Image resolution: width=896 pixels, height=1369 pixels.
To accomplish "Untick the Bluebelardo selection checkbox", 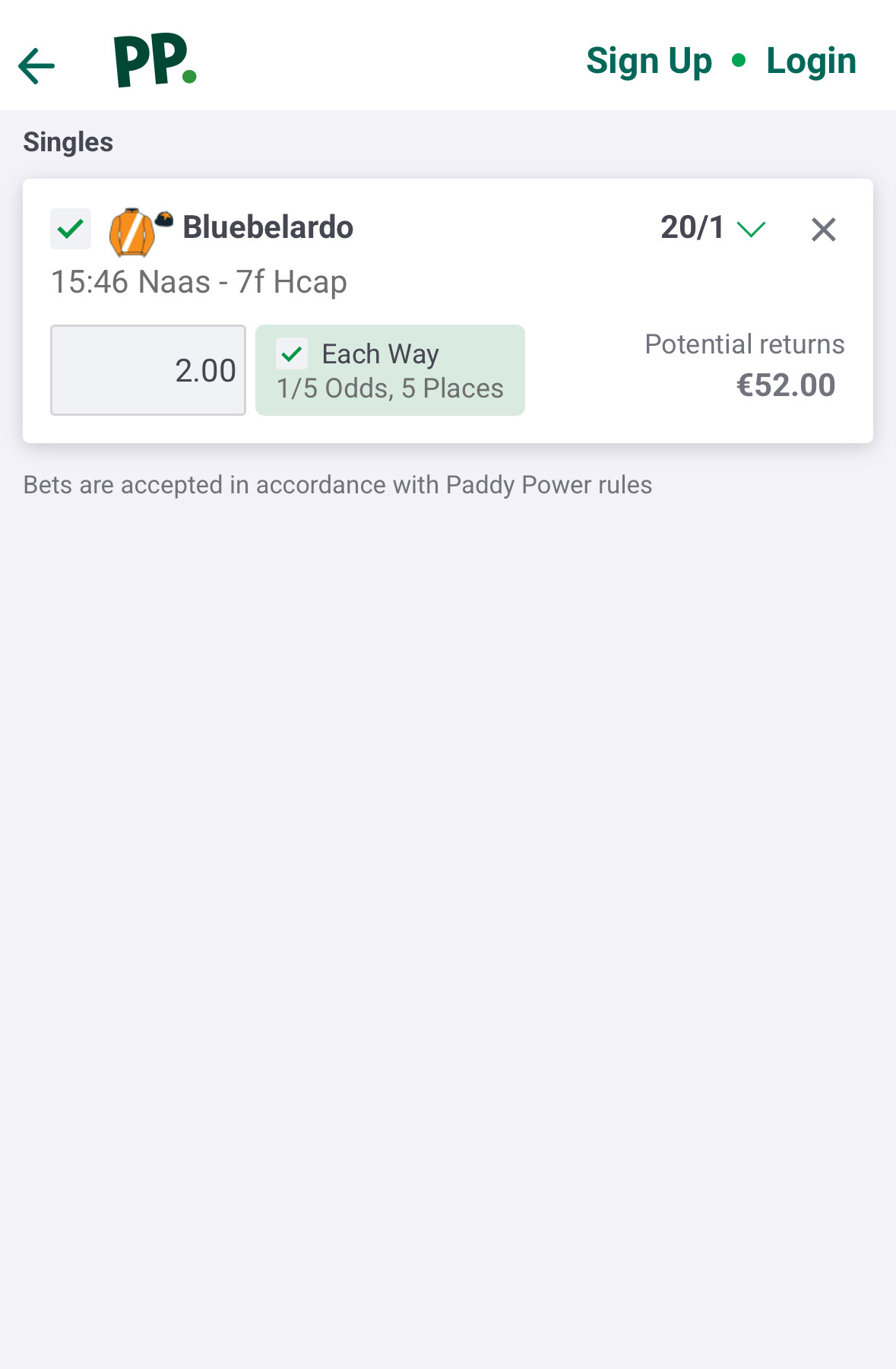I will (x=71, y=229).
